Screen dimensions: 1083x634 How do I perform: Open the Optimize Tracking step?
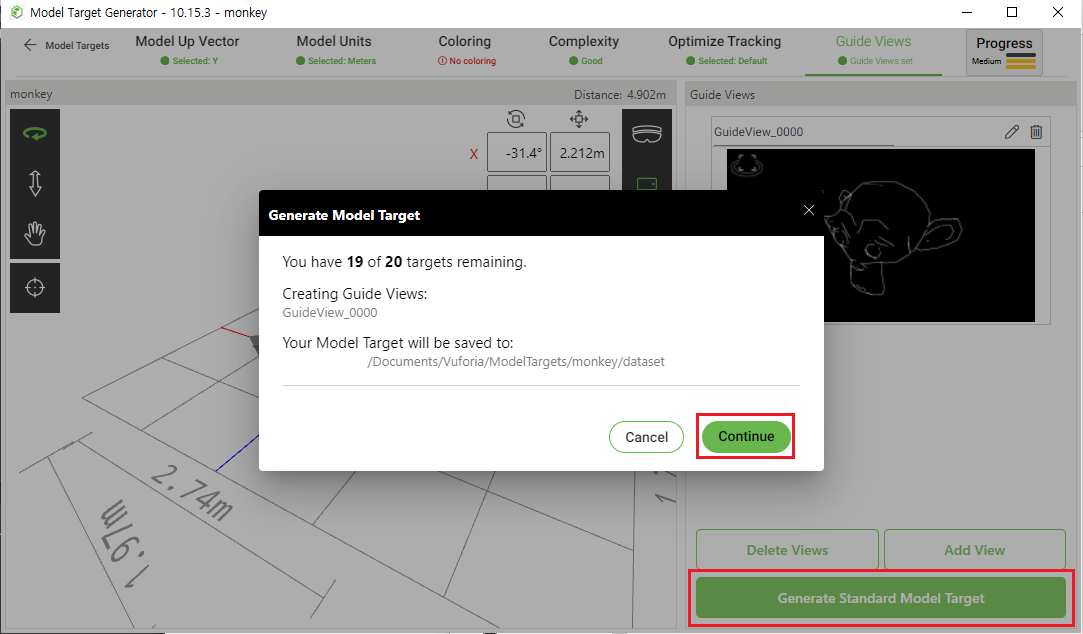point(725,50)
